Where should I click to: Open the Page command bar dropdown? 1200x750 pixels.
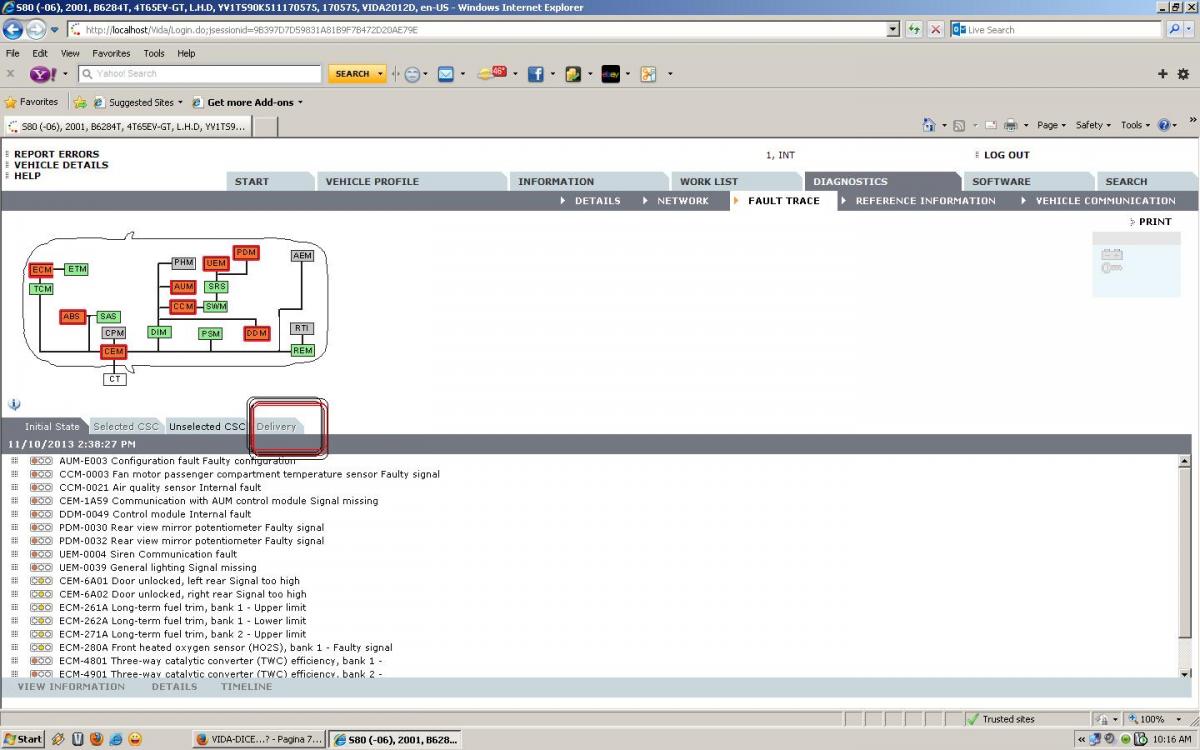[x=1051, y=125]
